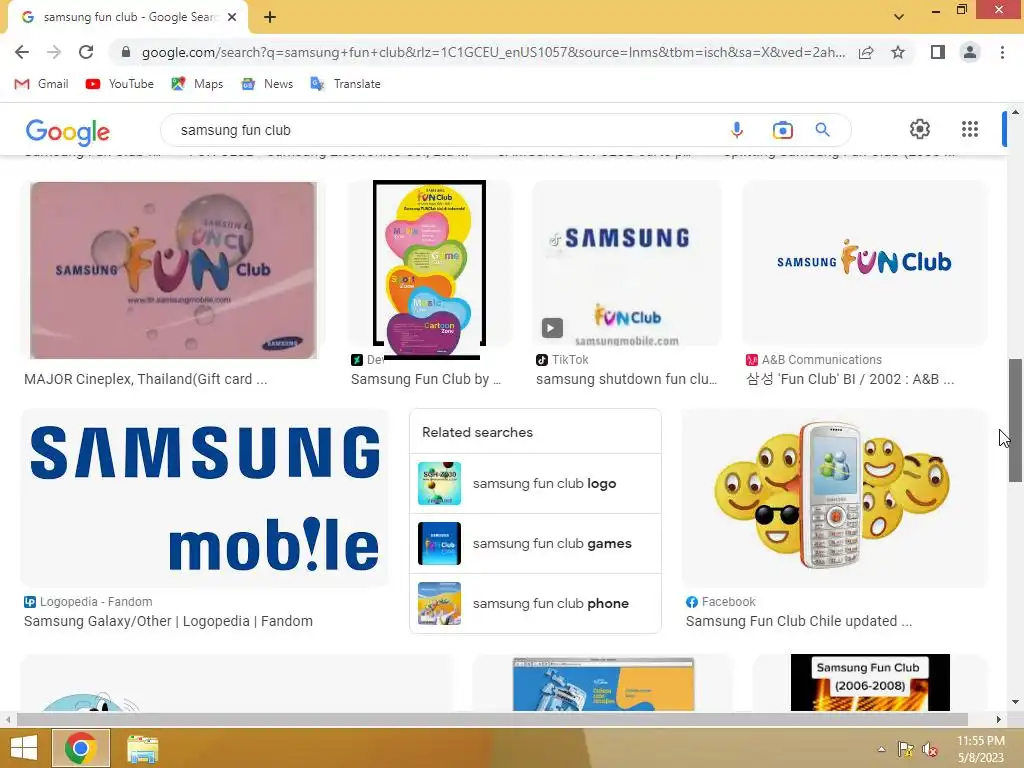
Task: Open File Explorer from the taskbar
Action: [x=142, y=749]
